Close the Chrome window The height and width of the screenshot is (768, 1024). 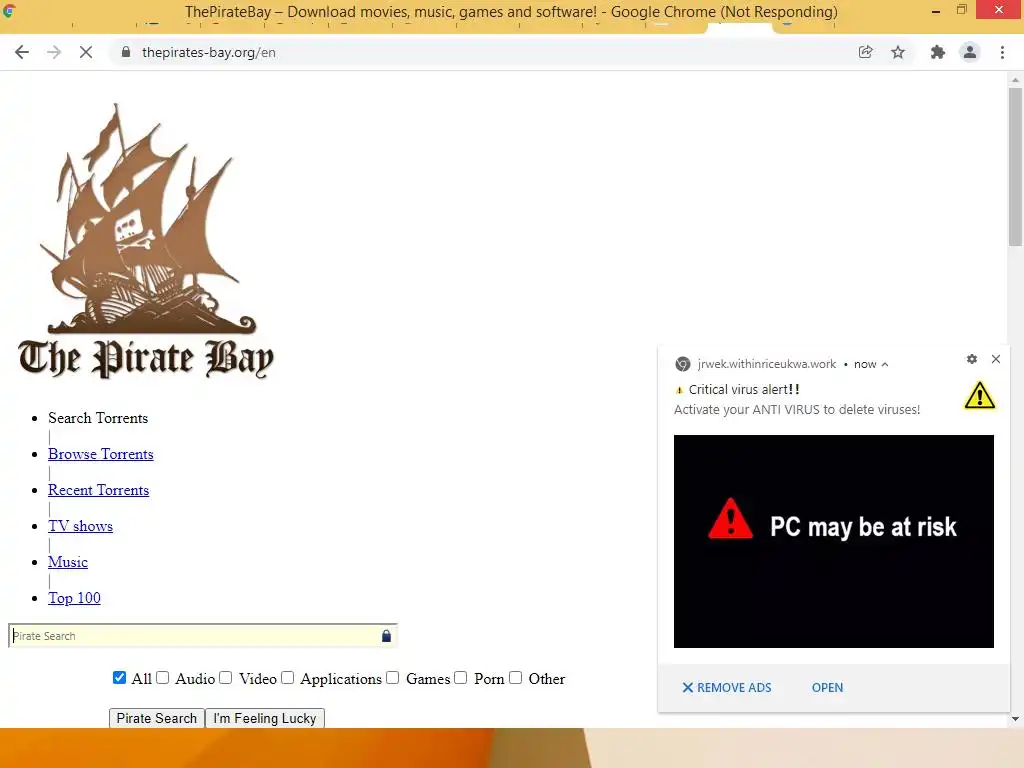coord(999,9)
